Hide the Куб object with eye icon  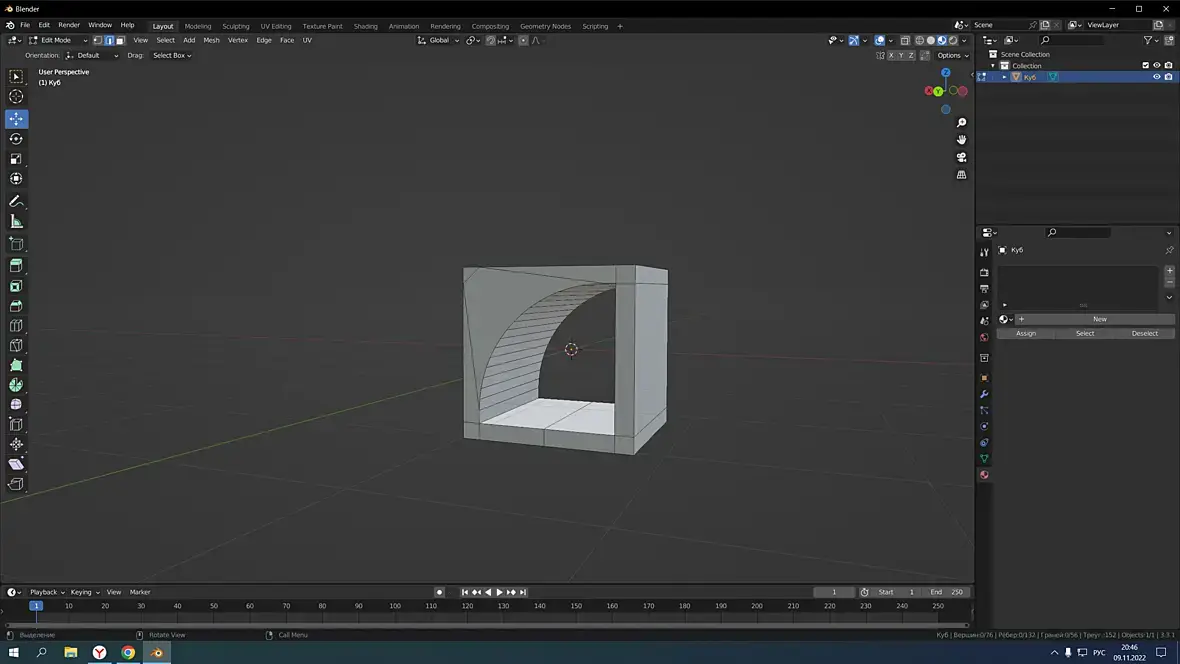pos(1157,77)
